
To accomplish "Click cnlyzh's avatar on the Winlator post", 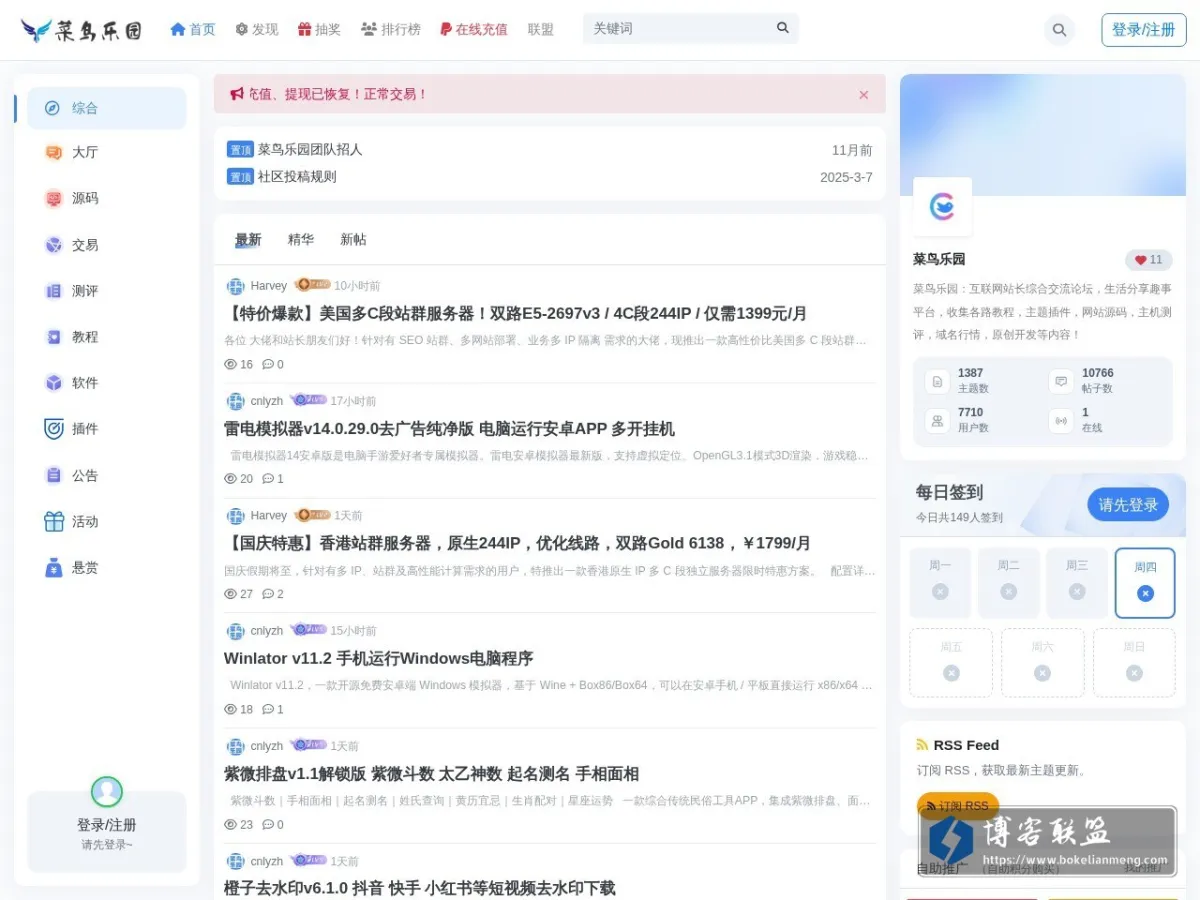I will [x=236, y=631].
